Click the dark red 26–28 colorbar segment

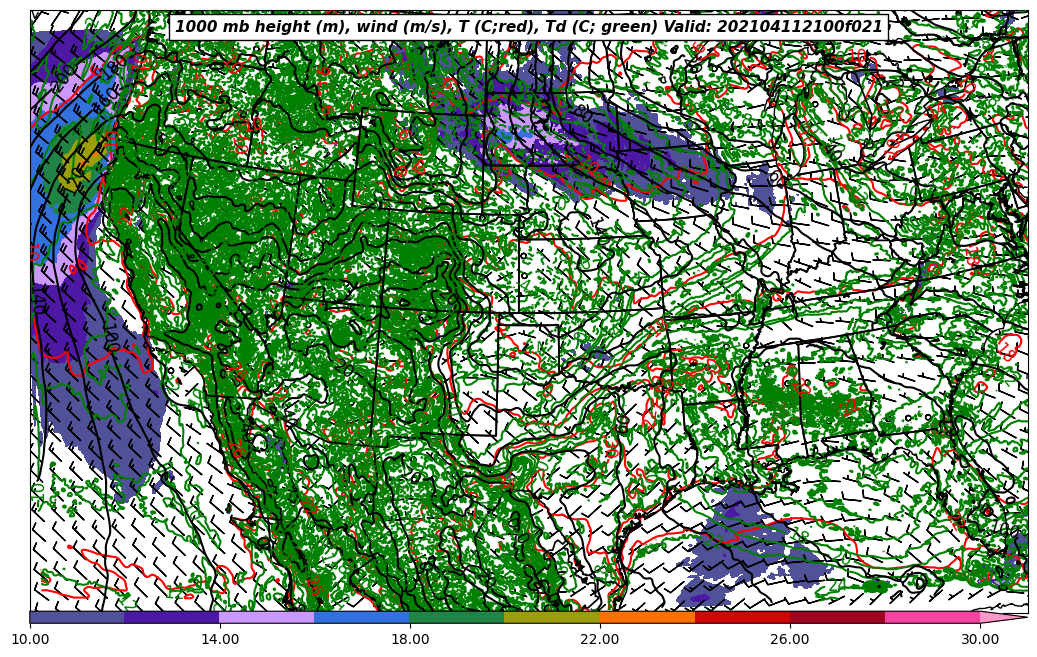(837, 617)
